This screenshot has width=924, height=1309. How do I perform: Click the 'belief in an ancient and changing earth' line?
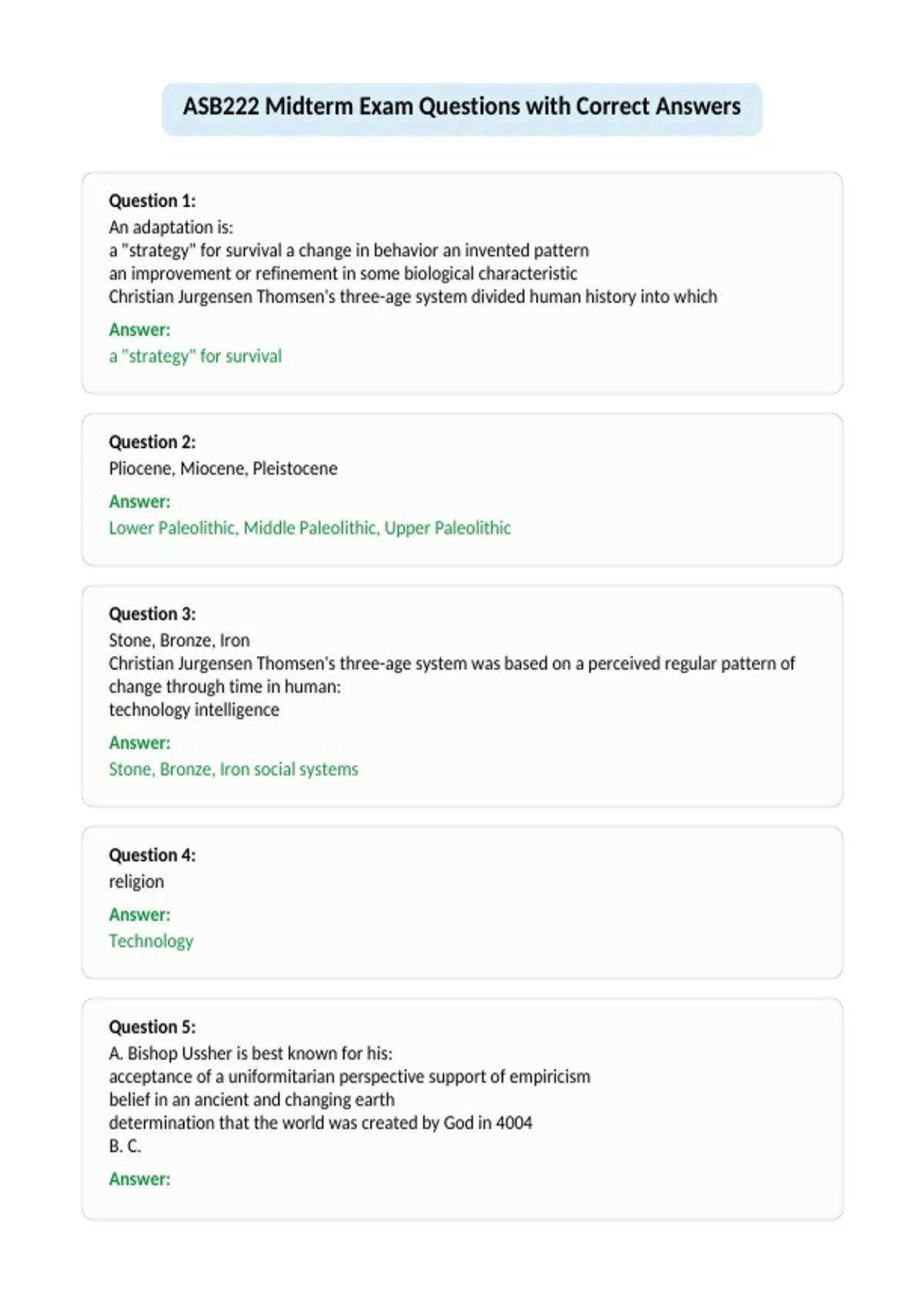(x=252, y=1100)
